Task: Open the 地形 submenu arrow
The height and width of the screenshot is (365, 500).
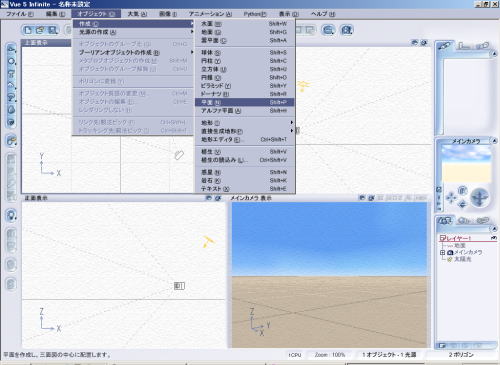Action: pyautogui.click(x=292, y=123)
